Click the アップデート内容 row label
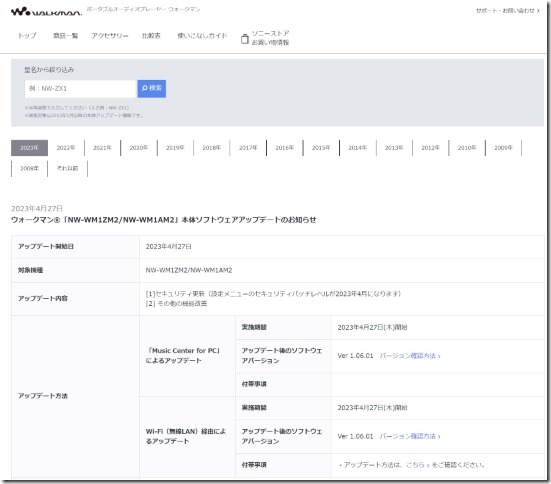The height and width of the screenshot is (484, 551). tap(43, 298)
